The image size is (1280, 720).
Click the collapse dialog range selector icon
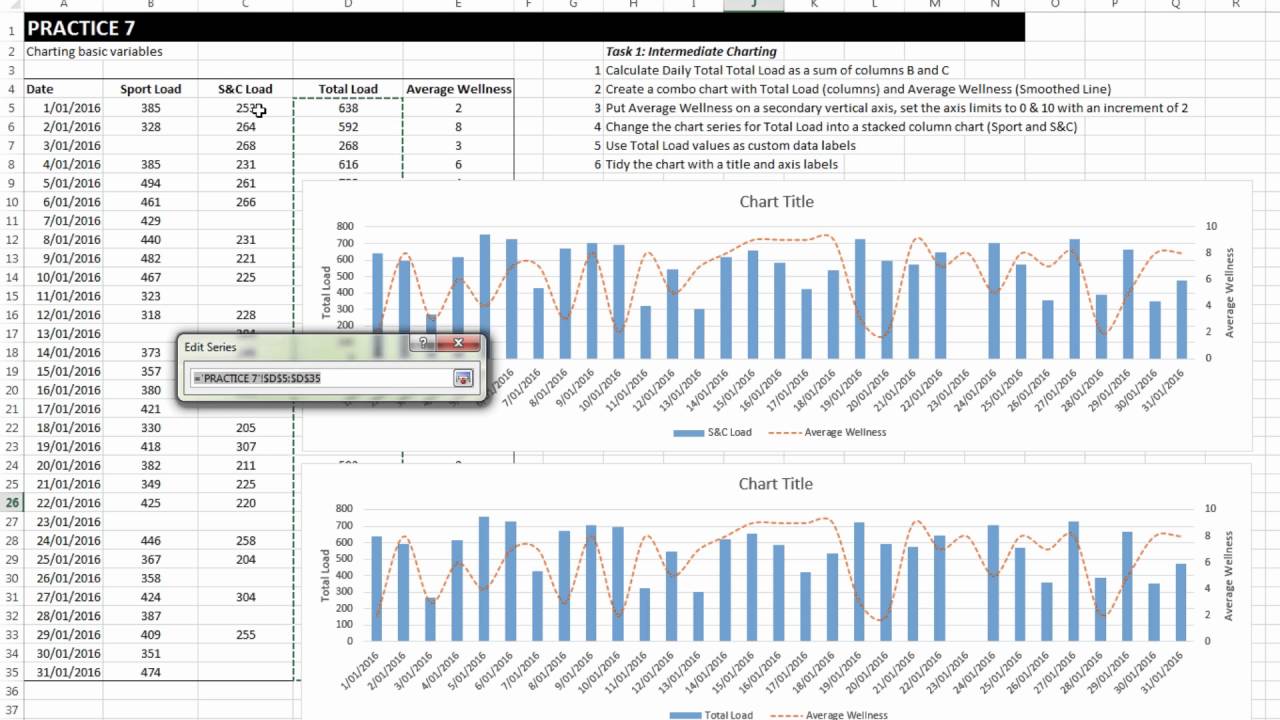462,378
